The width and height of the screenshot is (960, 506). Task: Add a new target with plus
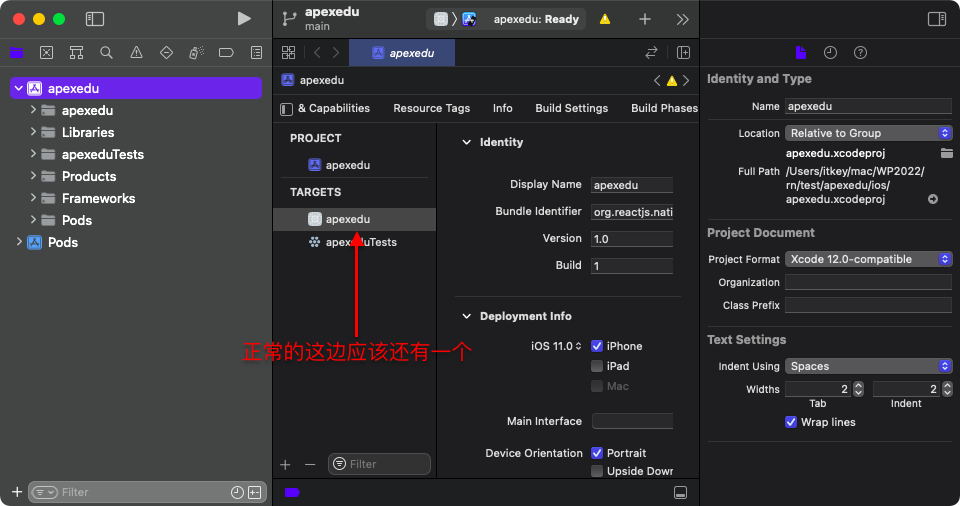[x=285, y=465]
